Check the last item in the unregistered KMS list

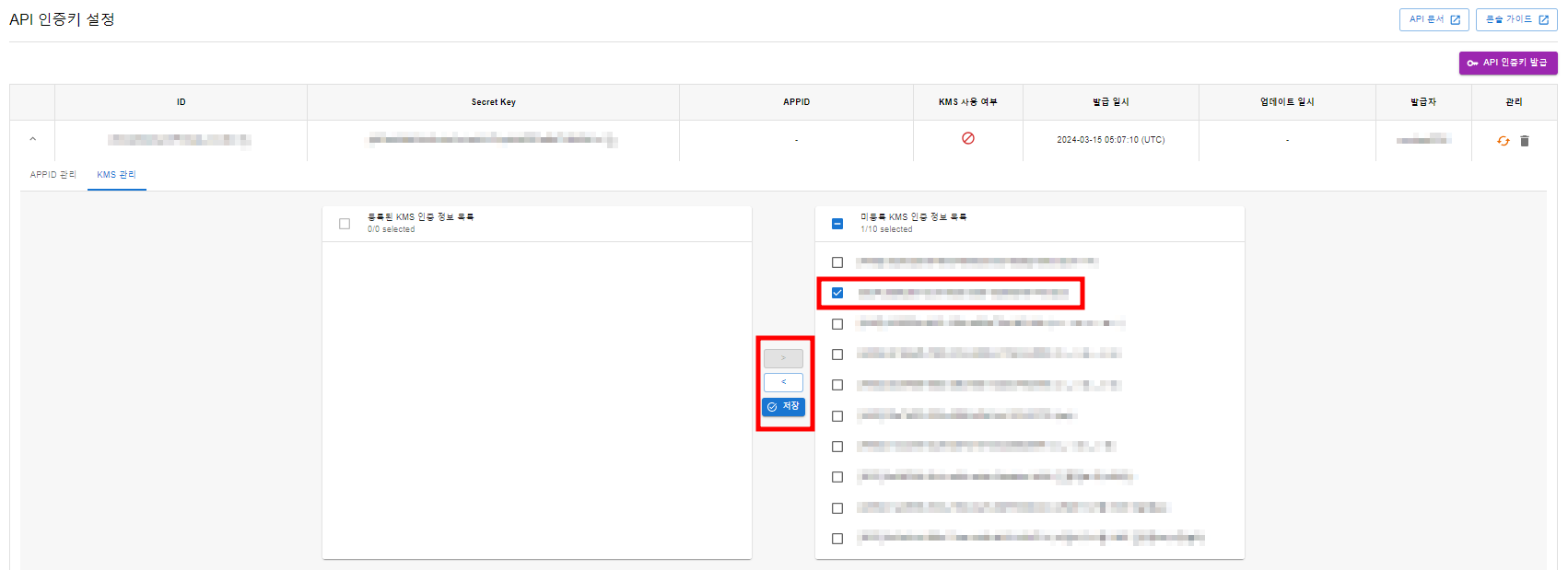click(837, 539)
